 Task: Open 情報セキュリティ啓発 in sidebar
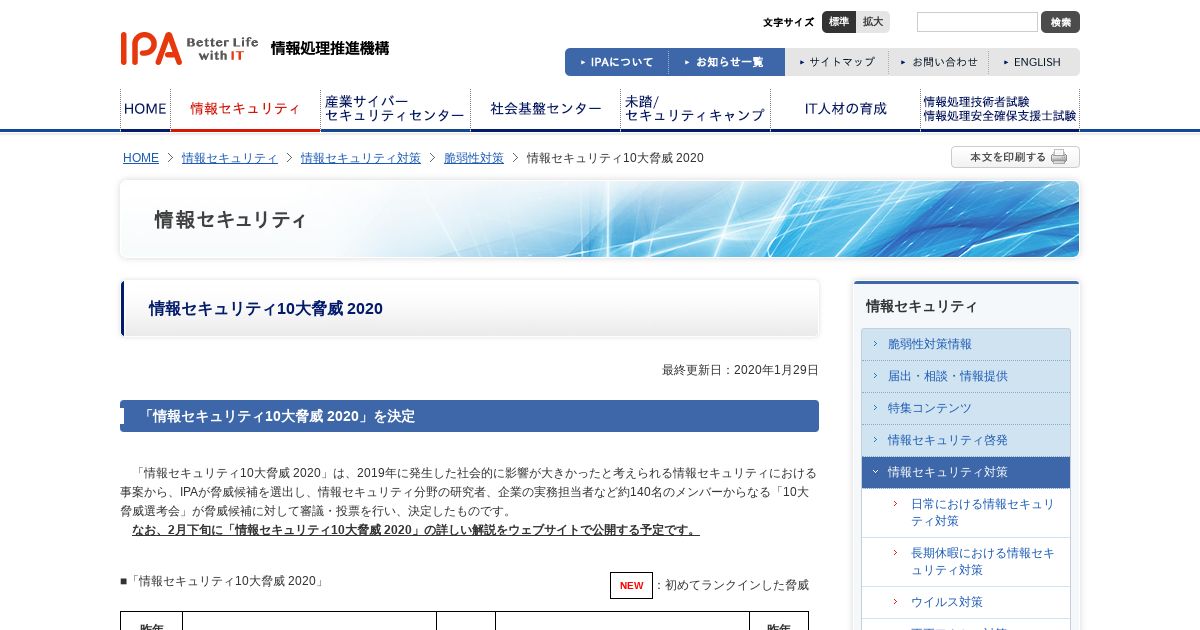[x=966, y=440]
